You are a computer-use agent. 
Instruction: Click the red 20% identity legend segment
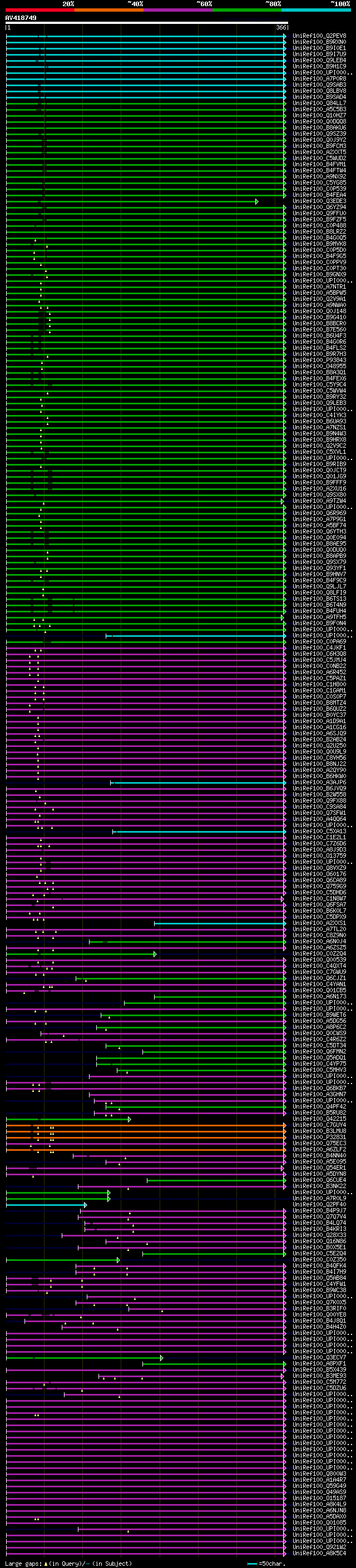(39, 10)
